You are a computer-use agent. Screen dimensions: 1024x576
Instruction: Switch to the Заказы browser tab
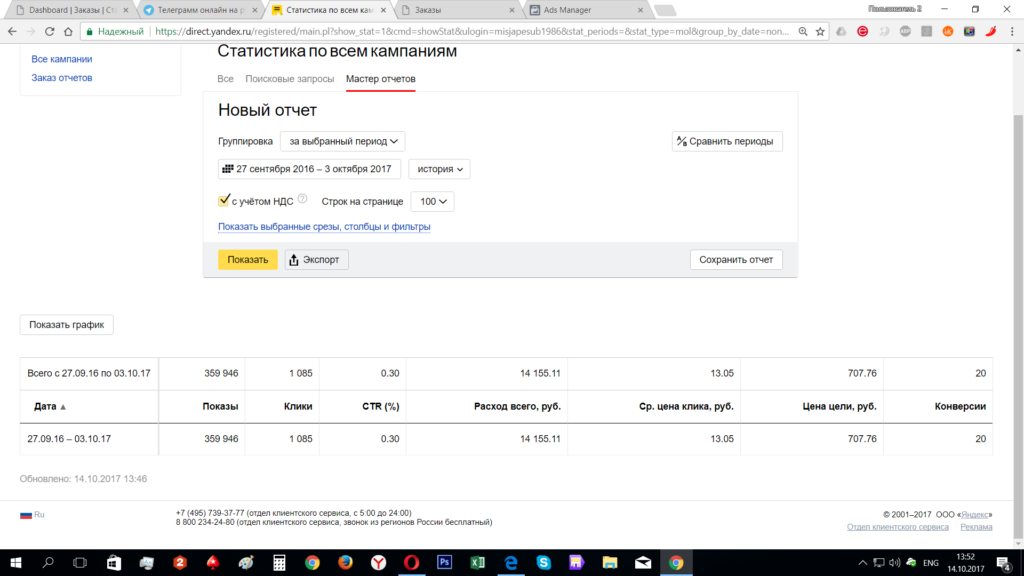coord(457,10)
